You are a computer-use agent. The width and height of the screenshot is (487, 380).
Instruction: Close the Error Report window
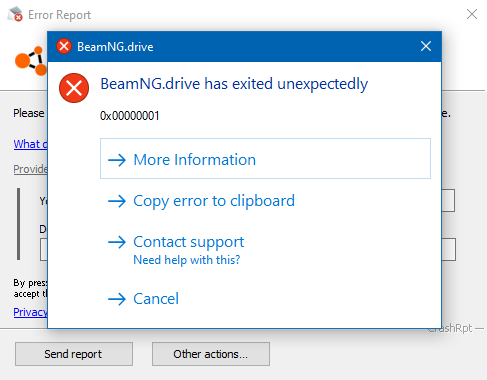[x=472, y=14]
